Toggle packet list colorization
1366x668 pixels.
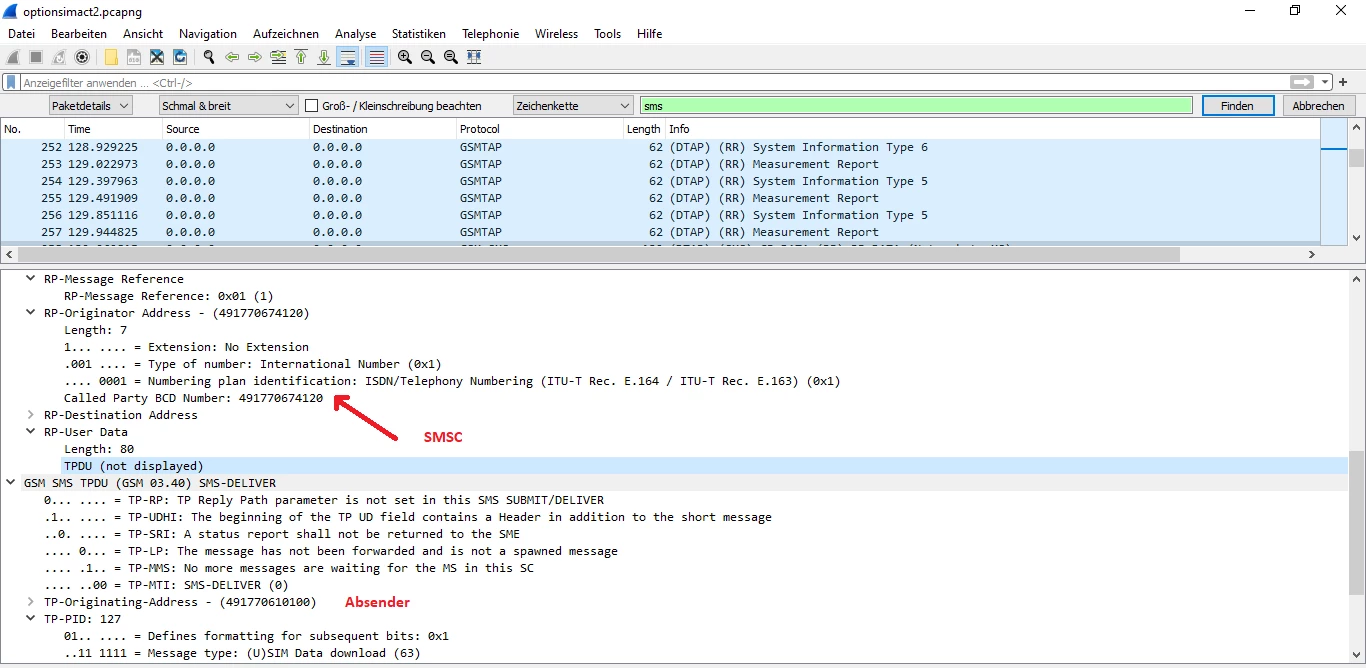[377, 57]
